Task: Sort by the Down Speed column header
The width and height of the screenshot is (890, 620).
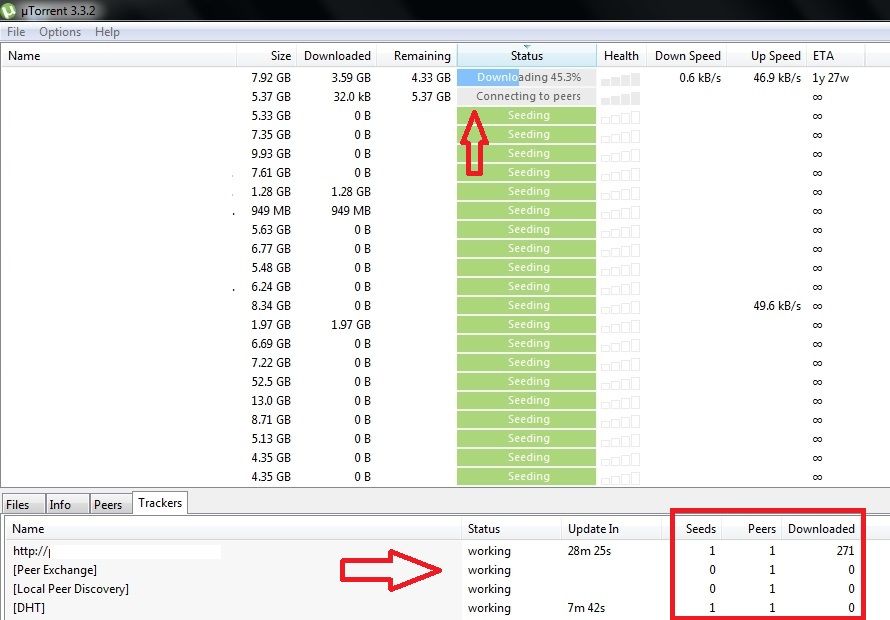Action: 687,56
